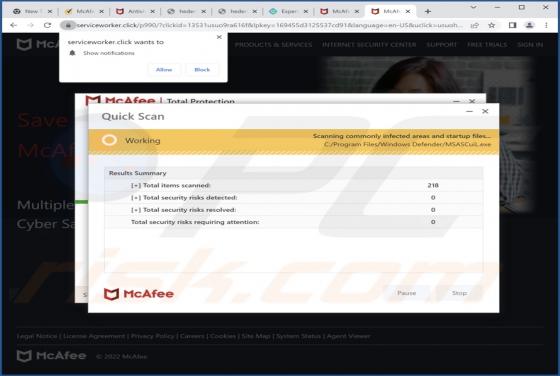
Task: Open the Legal Notice footer link
Action: [x=37, y=336]
